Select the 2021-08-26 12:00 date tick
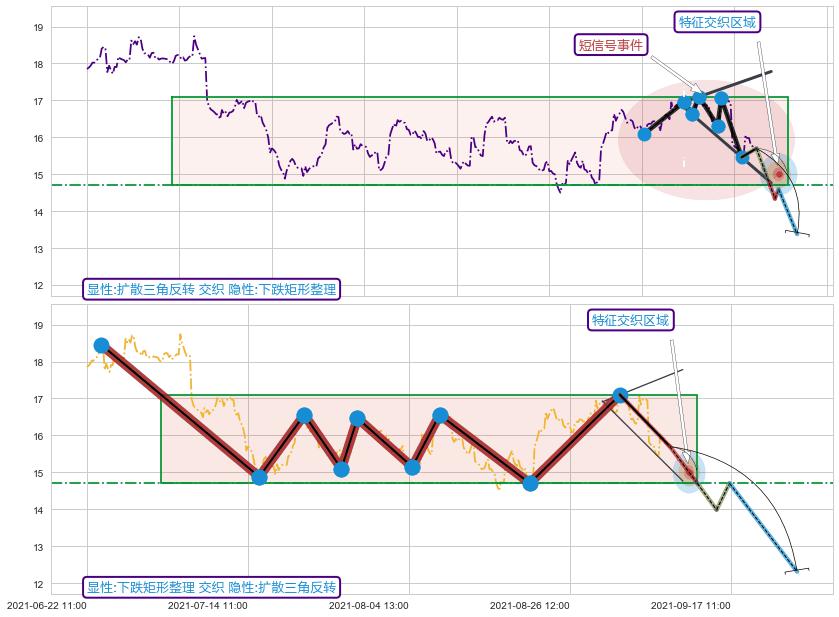The height and width of the screenshot is (617, 839). pyautogui.click(x=529, y=606)
